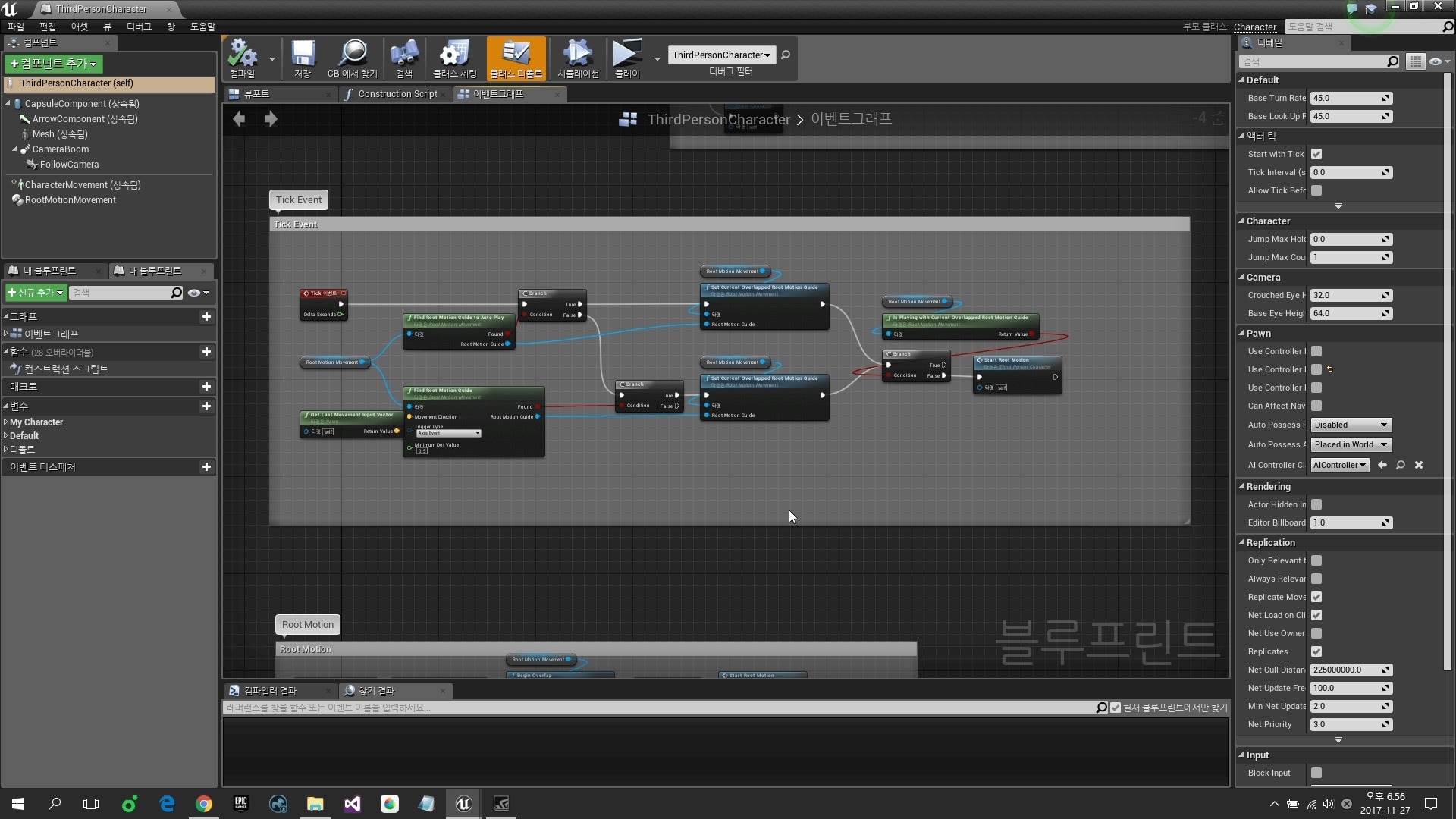
Task: Enable Block Input checkbox
Action: [1316, 773]
